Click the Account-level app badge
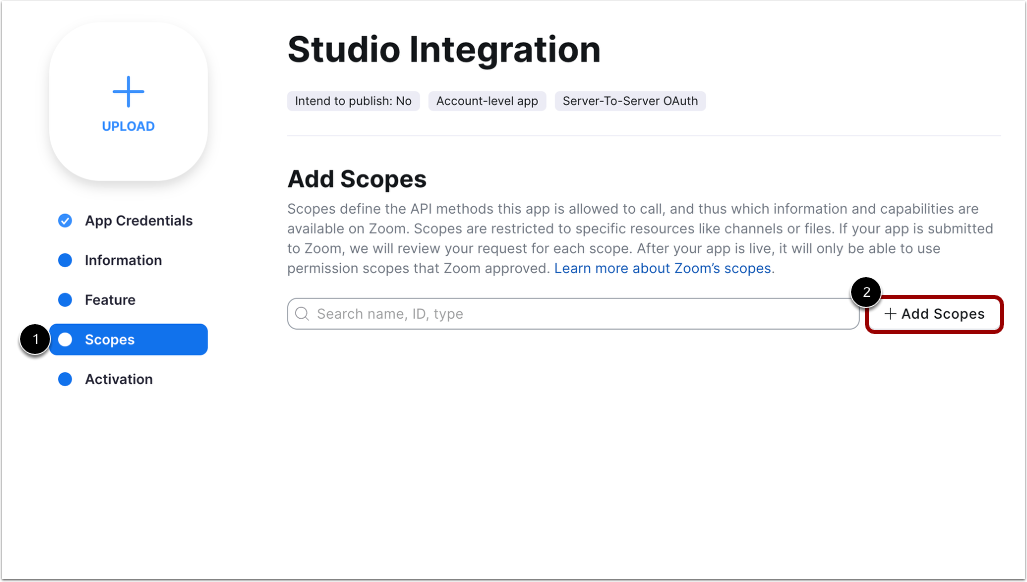 pyautogui.click(x=487, y=100)
